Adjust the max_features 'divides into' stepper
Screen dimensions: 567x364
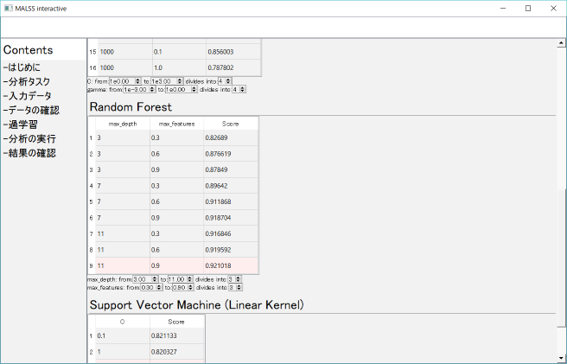239,287
